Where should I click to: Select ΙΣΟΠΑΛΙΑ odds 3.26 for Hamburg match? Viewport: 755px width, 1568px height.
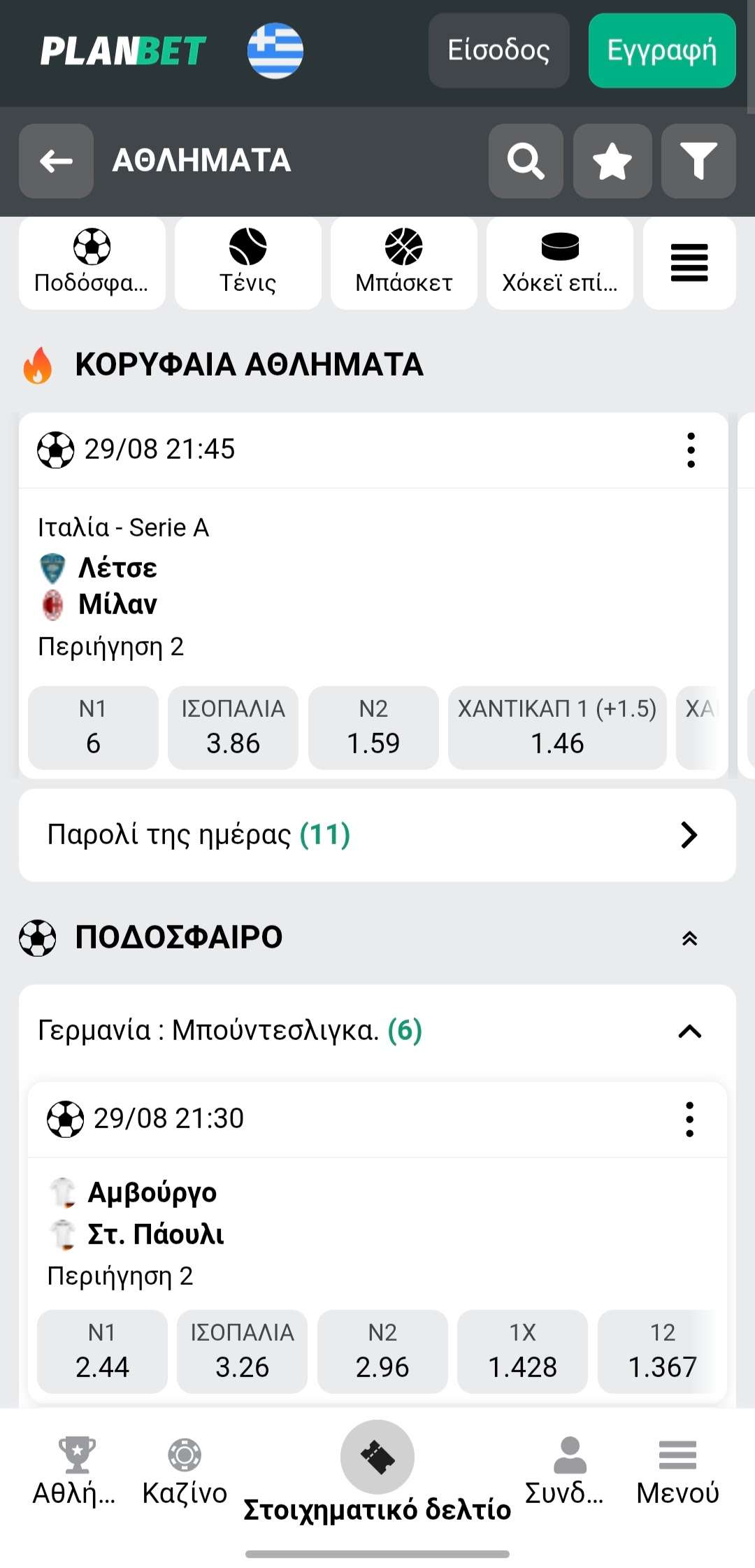tap(242, 1351)
